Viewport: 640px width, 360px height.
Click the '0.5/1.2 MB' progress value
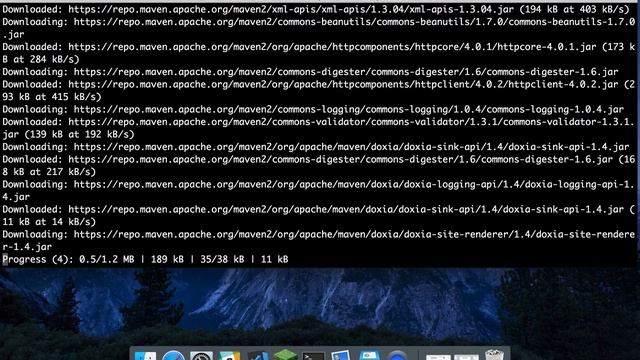click(x=107, y=259)
